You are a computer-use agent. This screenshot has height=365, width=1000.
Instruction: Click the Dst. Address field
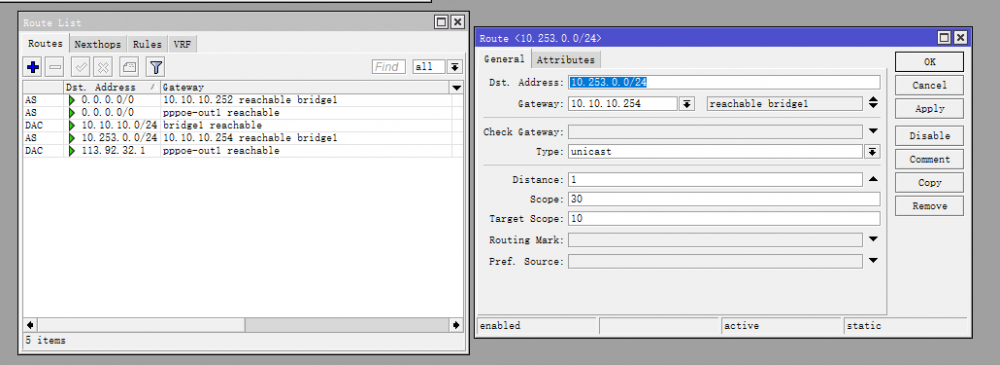[724, 82]
